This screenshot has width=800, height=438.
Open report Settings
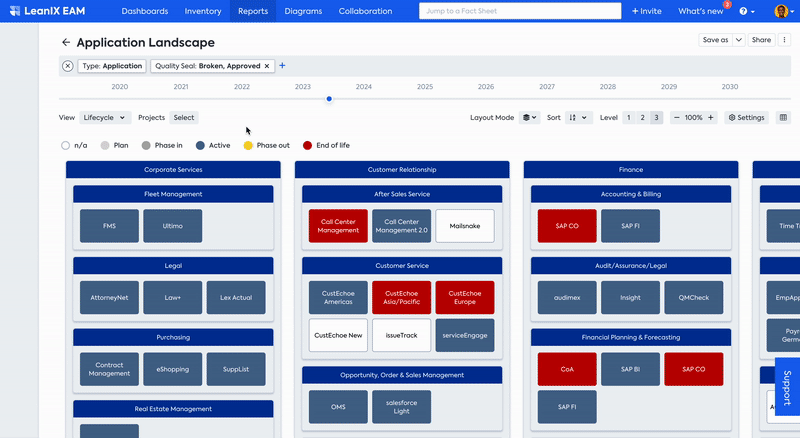746,117
